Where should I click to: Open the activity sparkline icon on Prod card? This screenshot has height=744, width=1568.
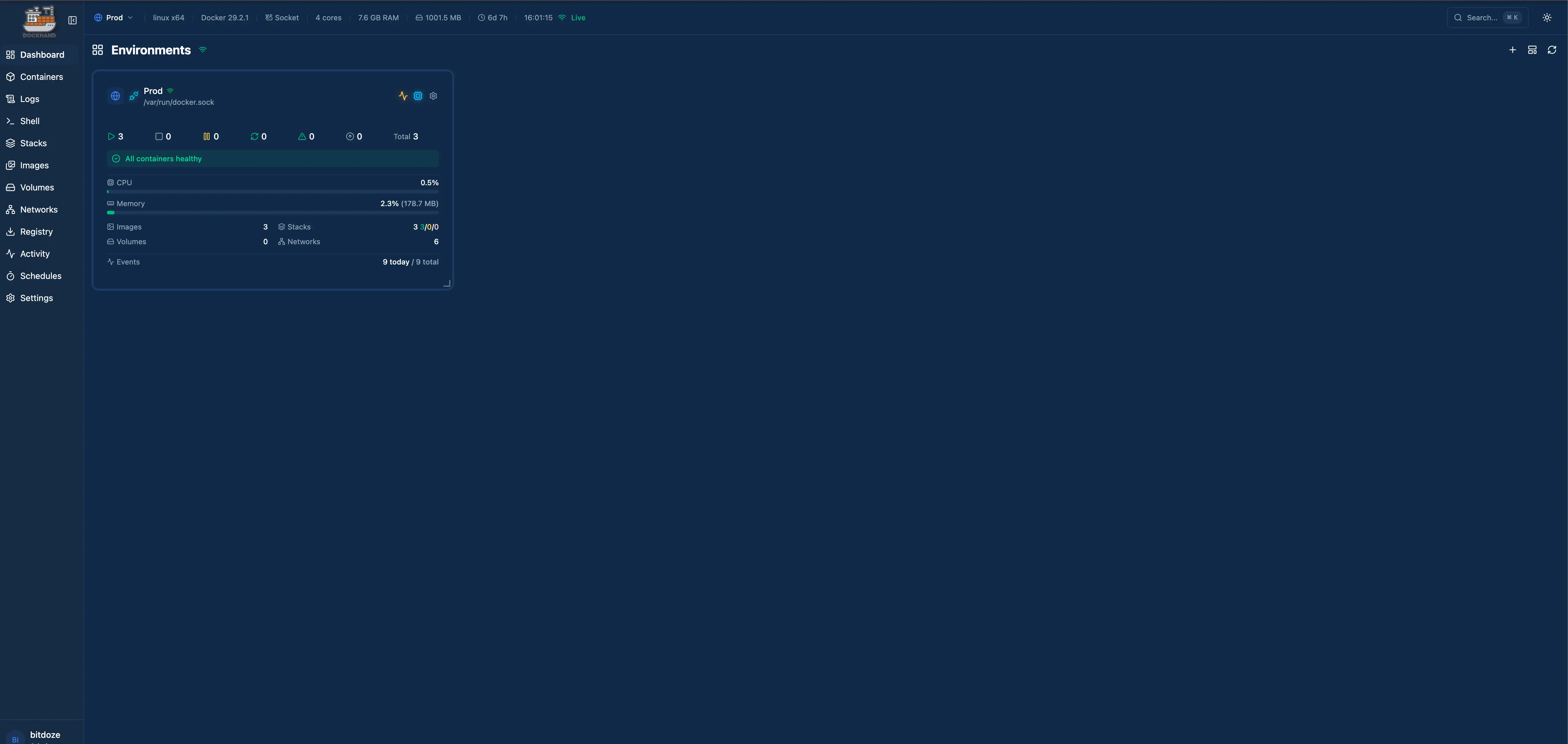403,96
